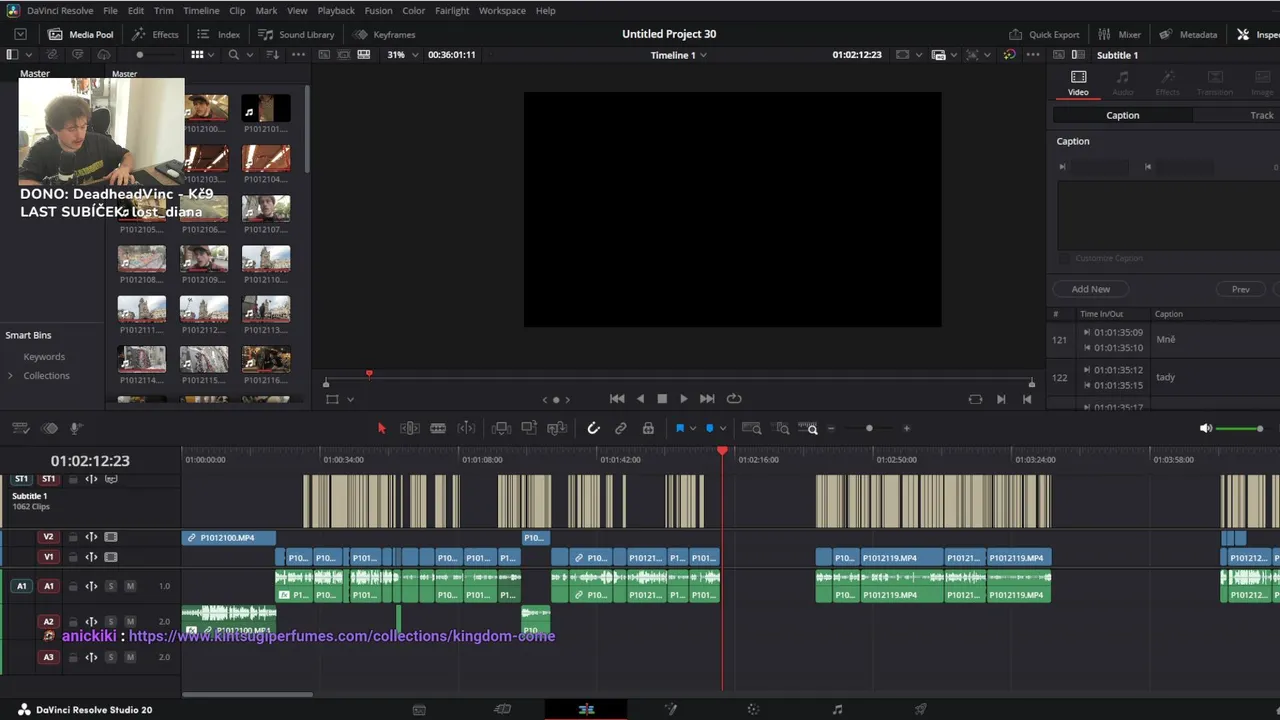Toggle timeline Snapping magnet
1280x720 pixels.
(x=593, y=428)
